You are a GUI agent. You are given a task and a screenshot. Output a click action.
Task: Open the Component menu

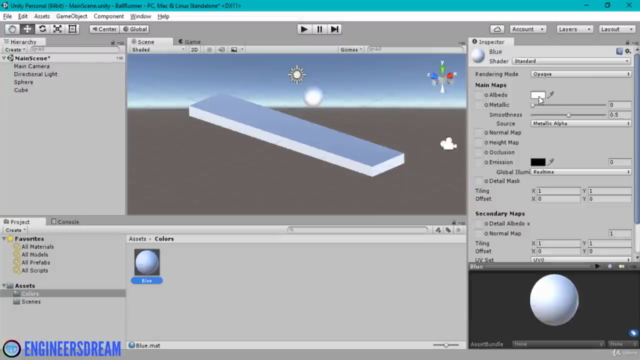[109, 16]
